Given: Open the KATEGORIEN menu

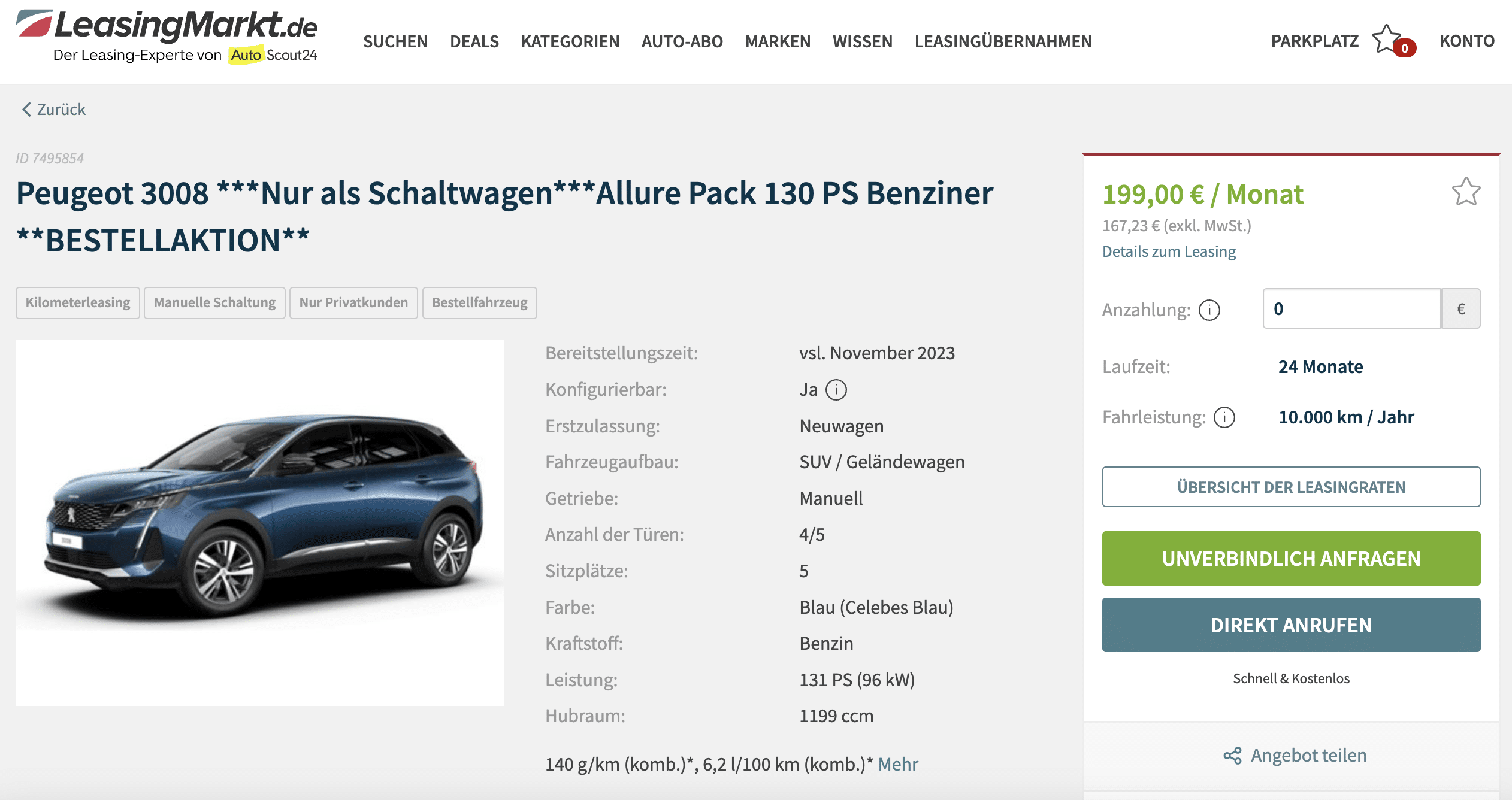Looking at the screenshot, I should click(570, 41).
